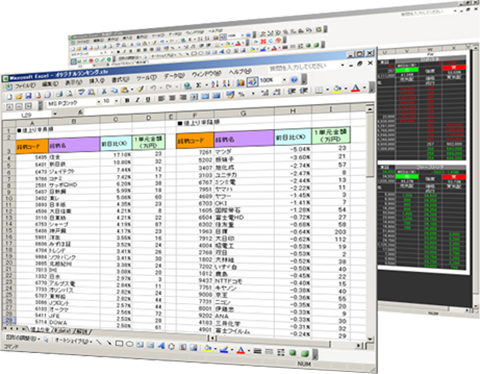The height and width of the screenshot is (374, 480).
Task: Click the Cut scissors icon
Action: point(104,91)
